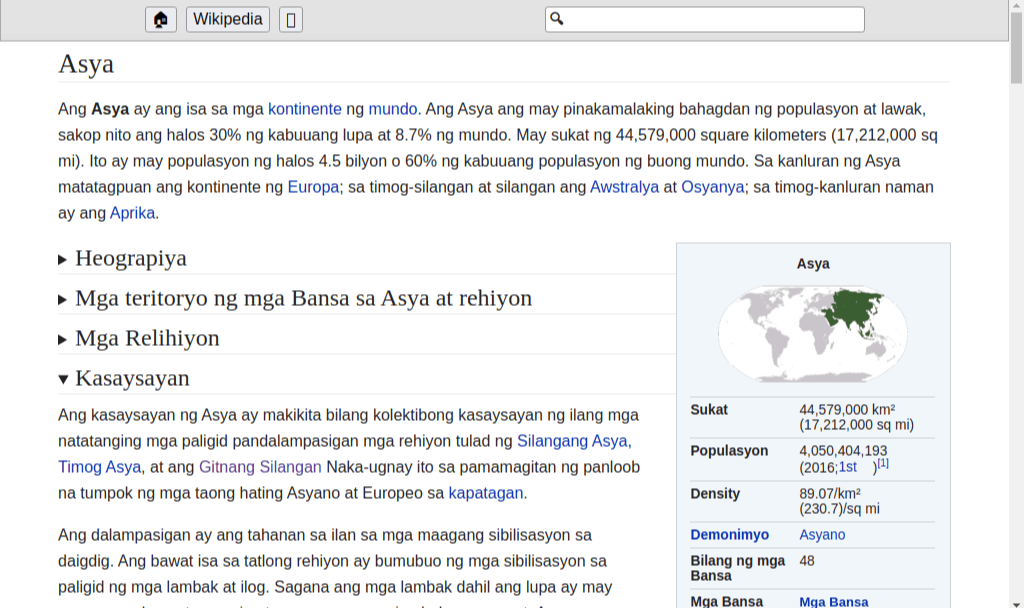Collapse the Kasaysayan section

pos(132,378)
